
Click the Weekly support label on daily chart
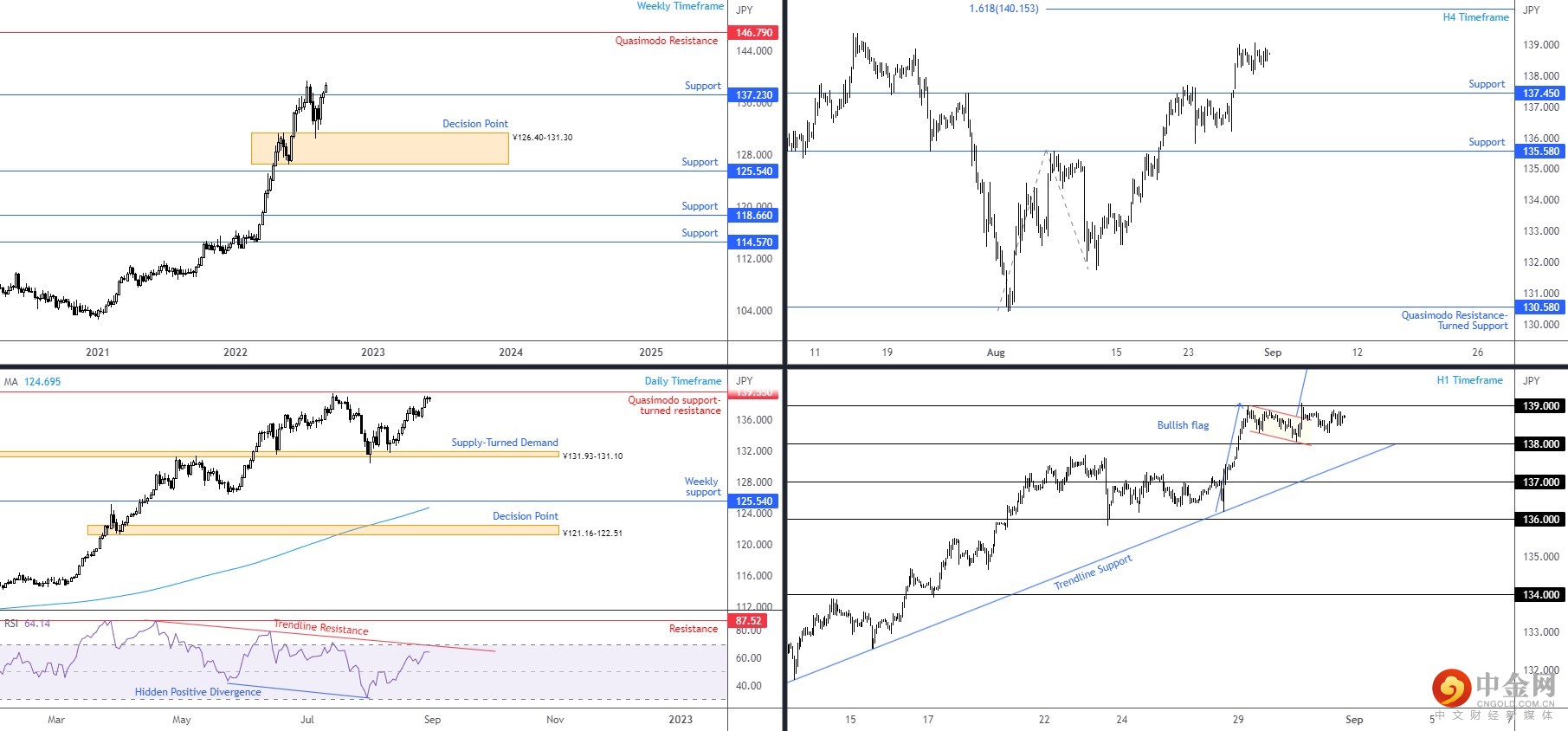coord(702,487)
